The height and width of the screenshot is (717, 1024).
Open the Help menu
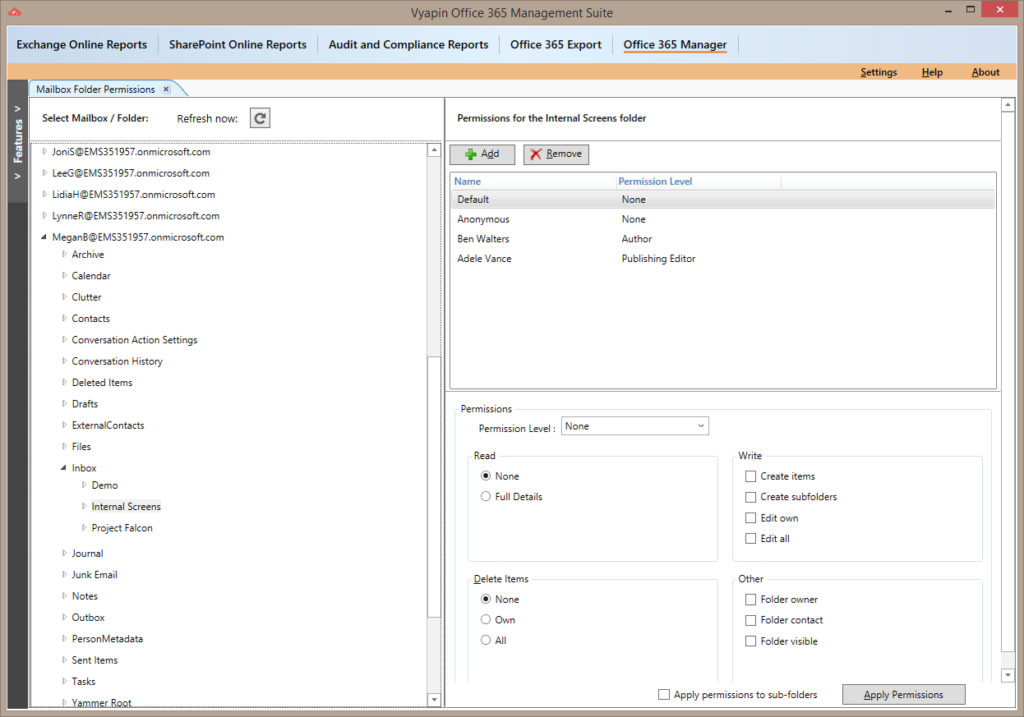click(932, 72)
